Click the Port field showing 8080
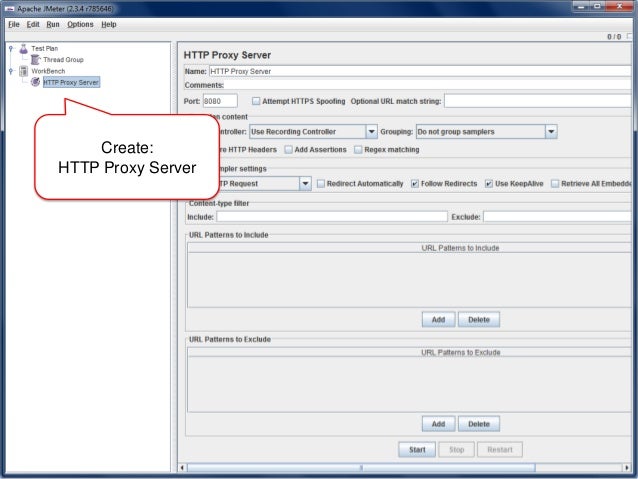This screenshot has width=638, height=479. 220,101
